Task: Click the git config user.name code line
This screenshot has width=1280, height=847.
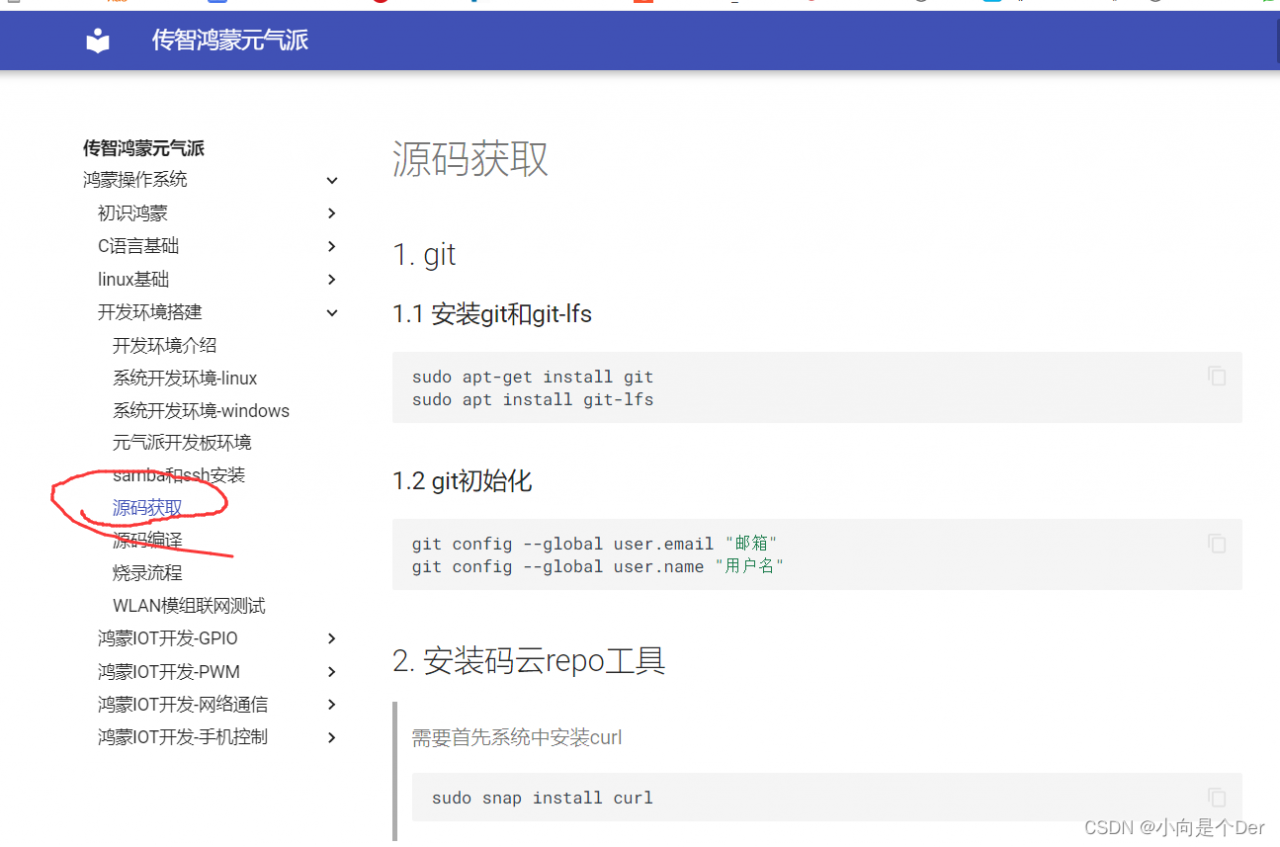Action: [598, 566]
